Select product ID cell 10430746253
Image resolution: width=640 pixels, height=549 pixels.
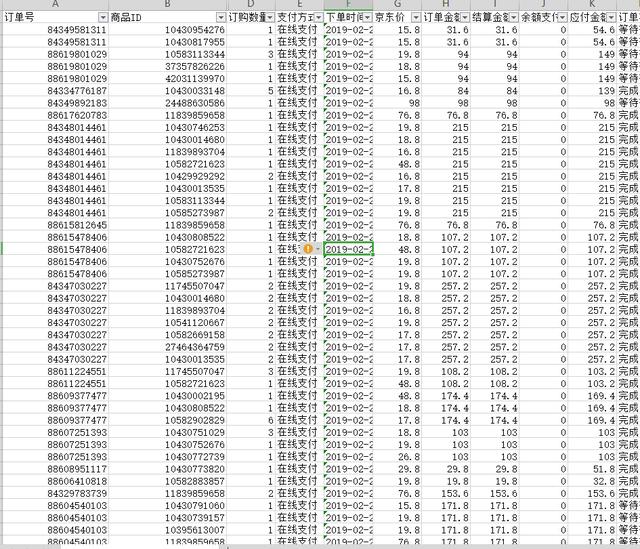point(167,127)
